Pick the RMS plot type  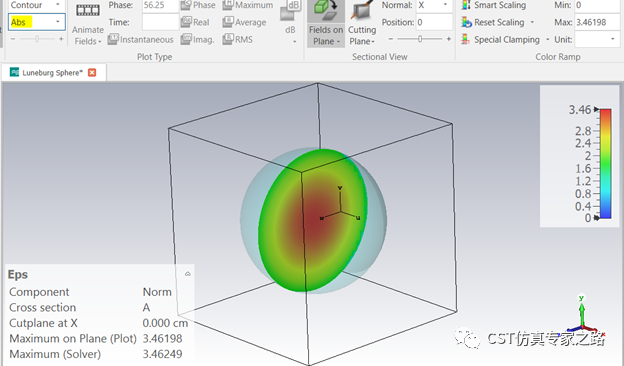[x=238, y=39]
